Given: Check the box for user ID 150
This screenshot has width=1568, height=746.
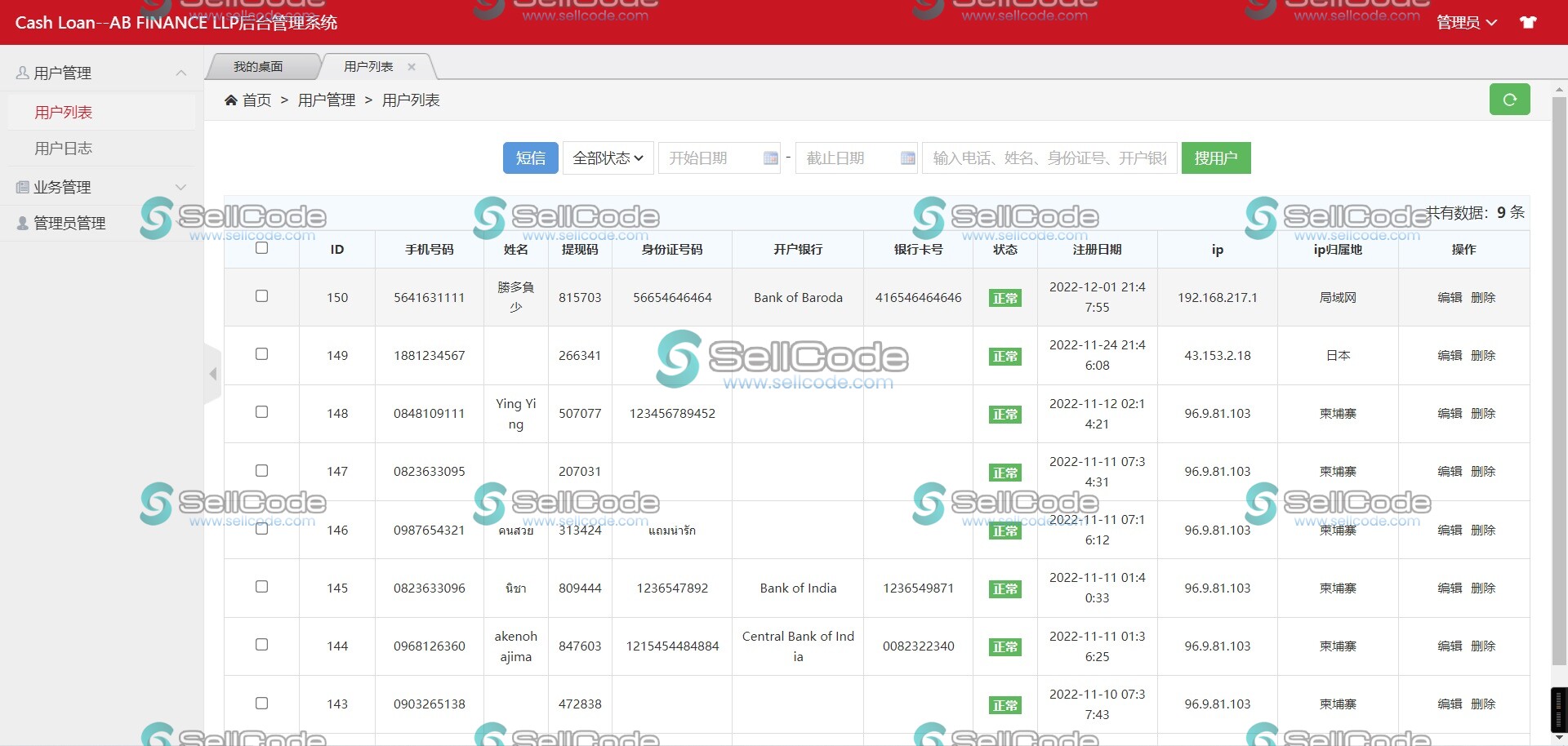Looking at the screenshot, I should click(261, 296).
